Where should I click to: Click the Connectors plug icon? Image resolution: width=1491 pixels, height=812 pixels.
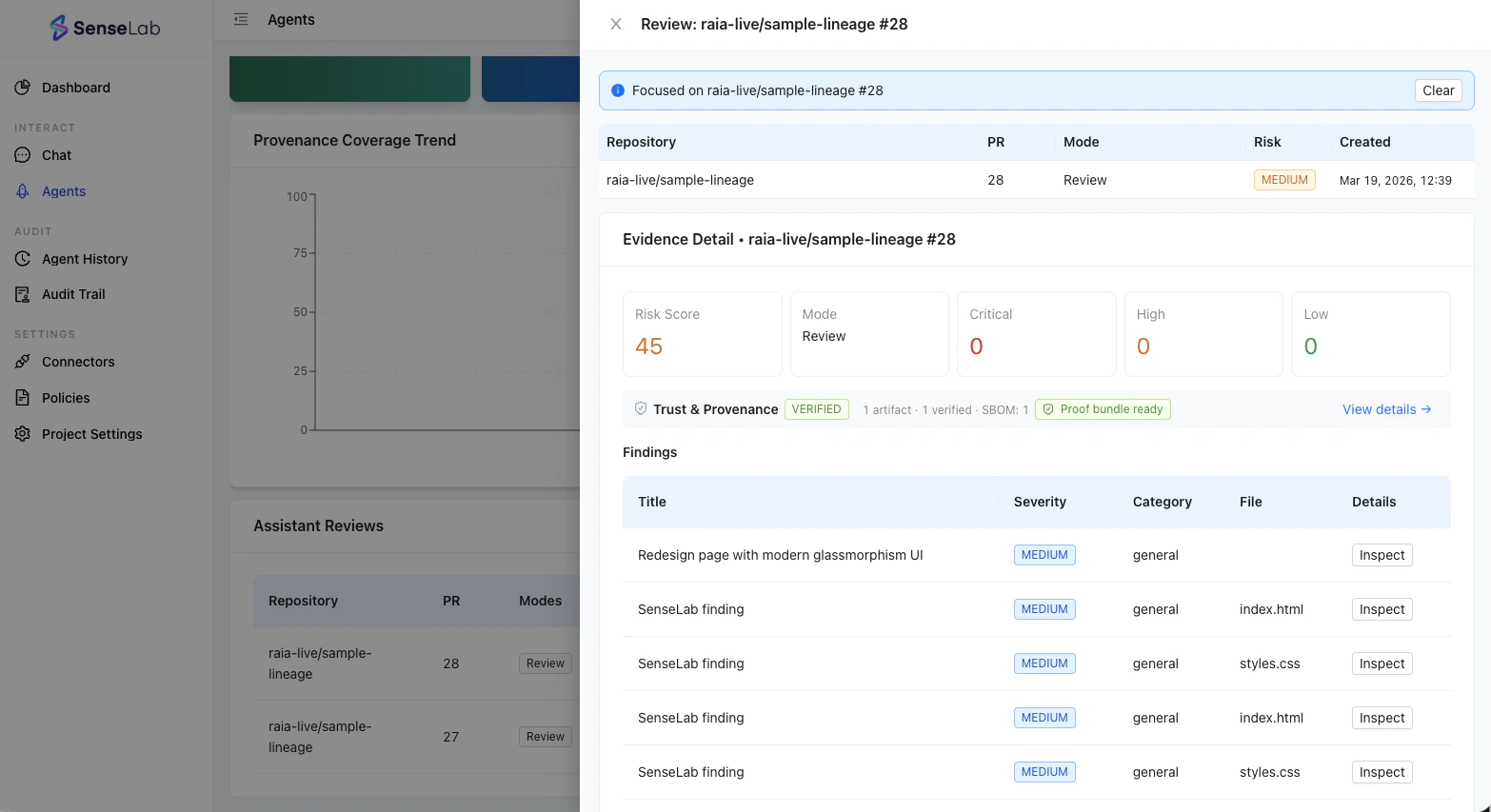23,362
